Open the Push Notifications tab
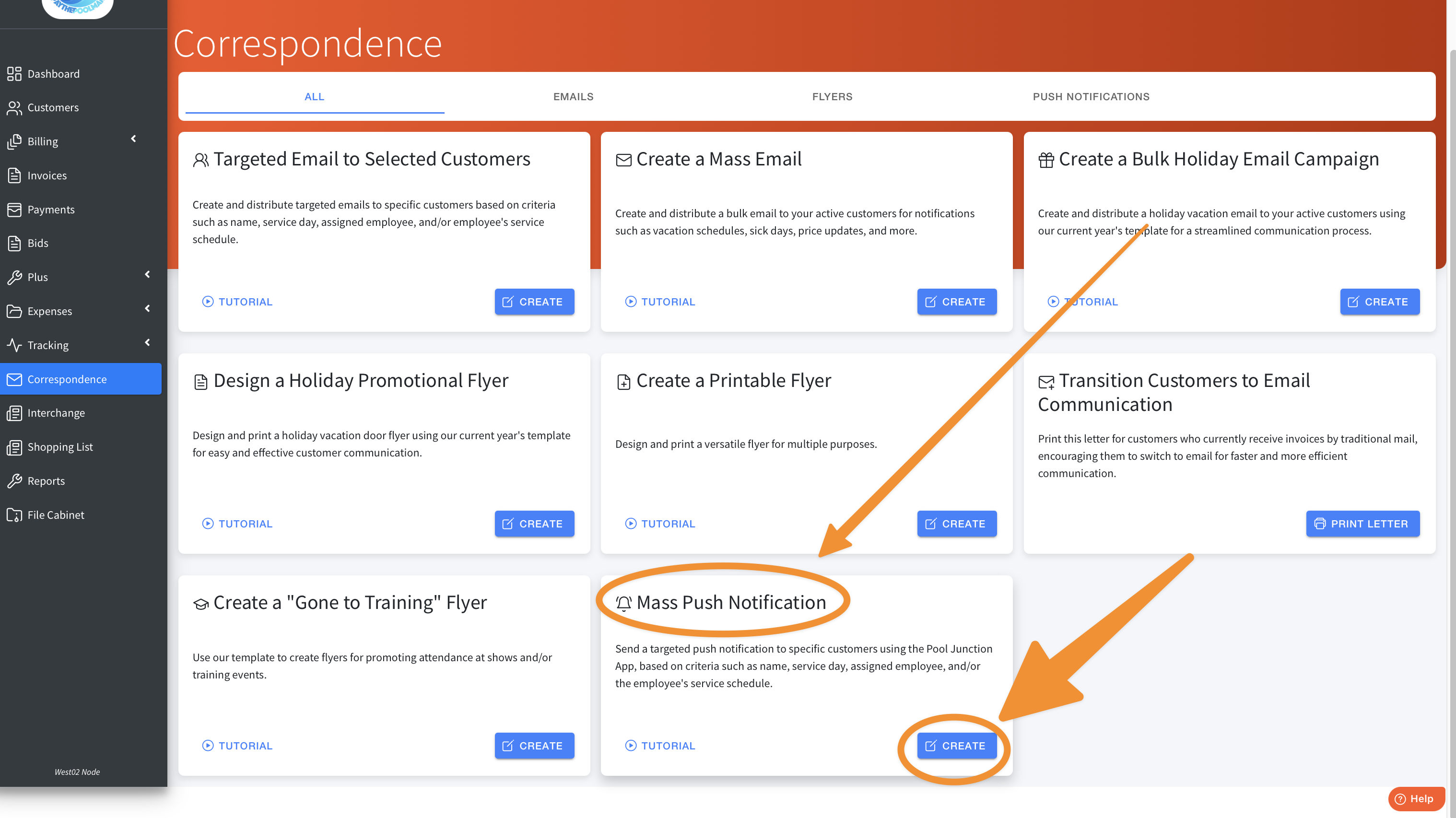This screenshot has height=818, width=1456. tap(1090, 96)
